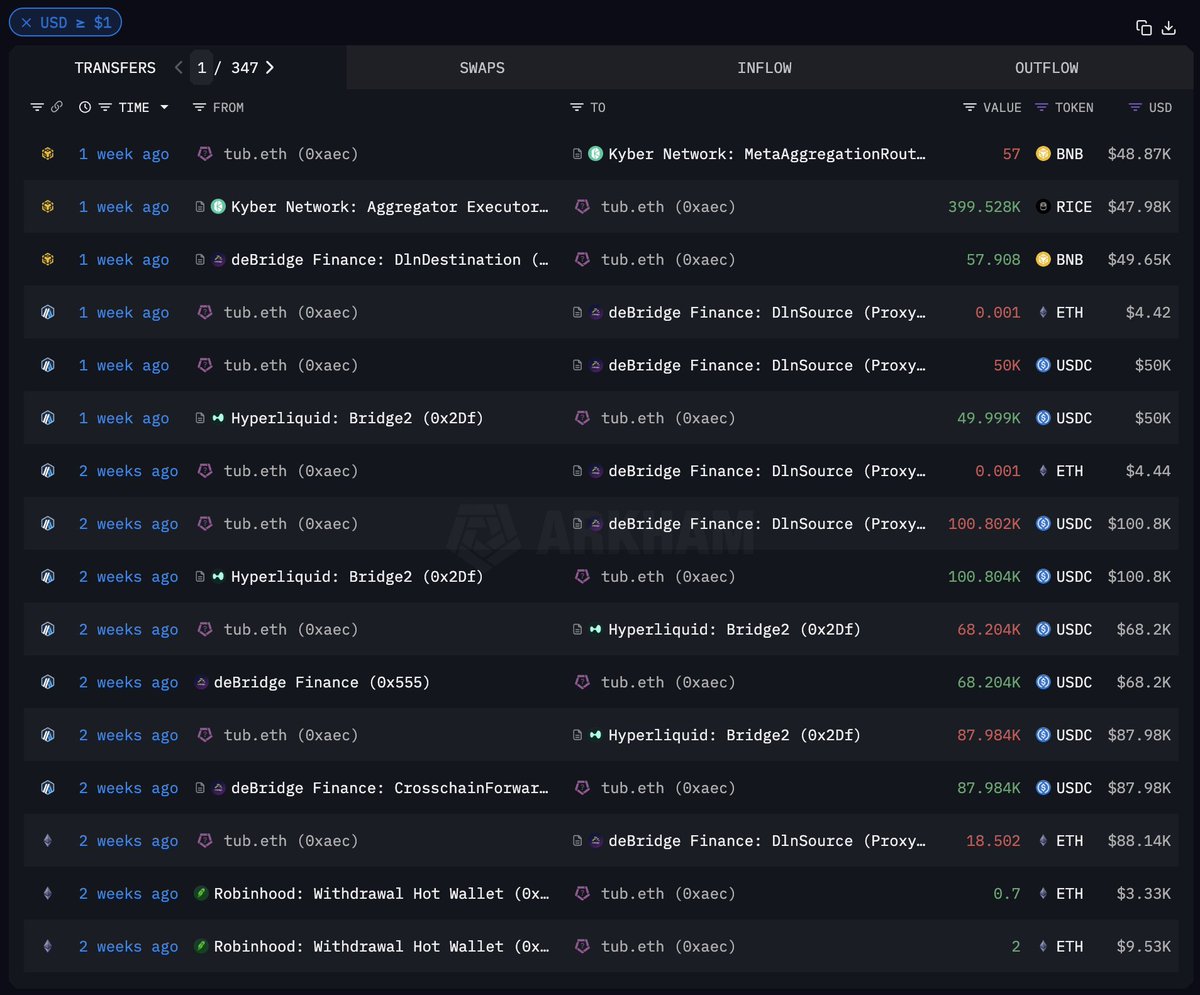Click the Ethereum chain icon in the 0.7 ETH row
The image size is (1200, 995).
pos(47,894)
